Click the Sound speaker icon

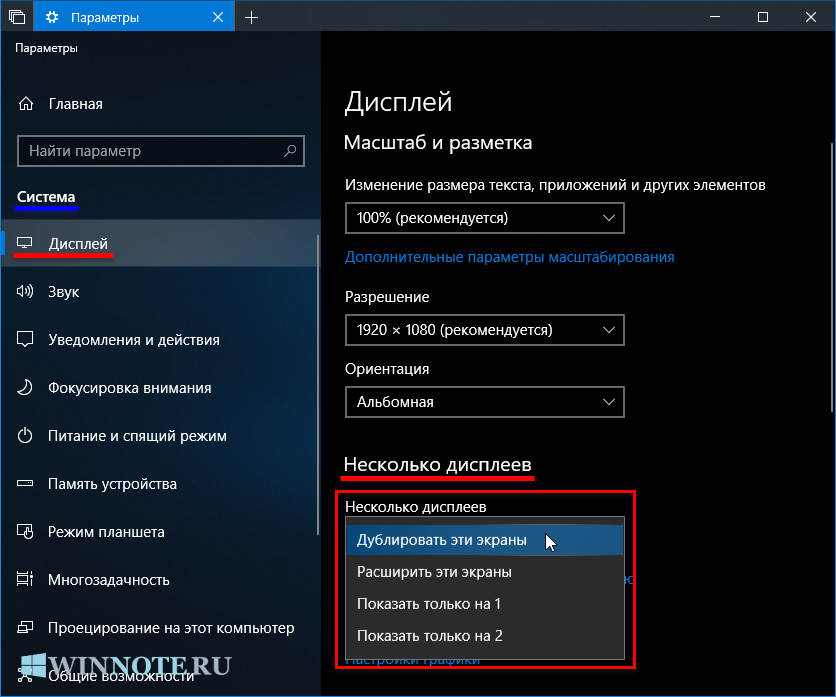pos(27,292)
